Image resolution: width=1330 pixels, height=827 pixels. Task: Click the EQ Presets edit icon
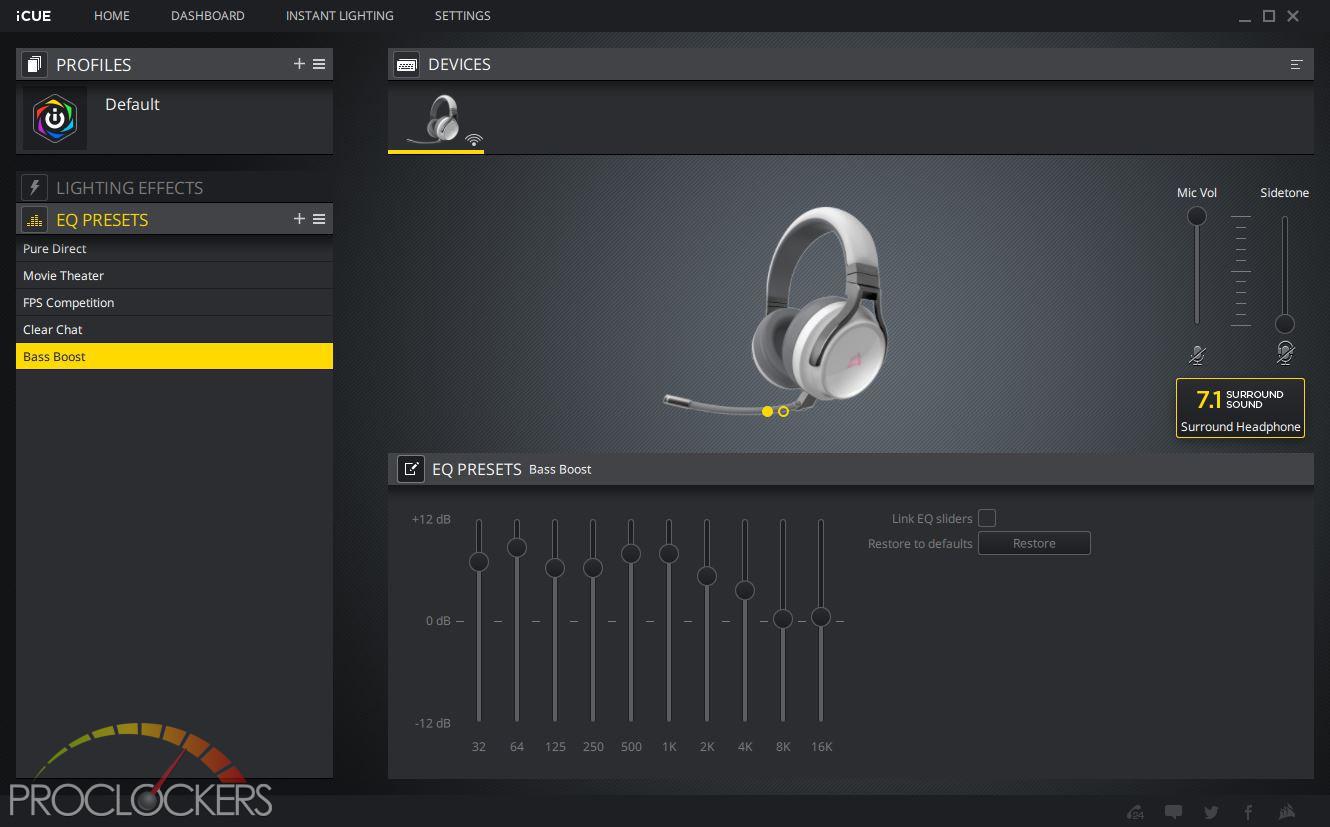pyautogui.click(x=411, y=469)
